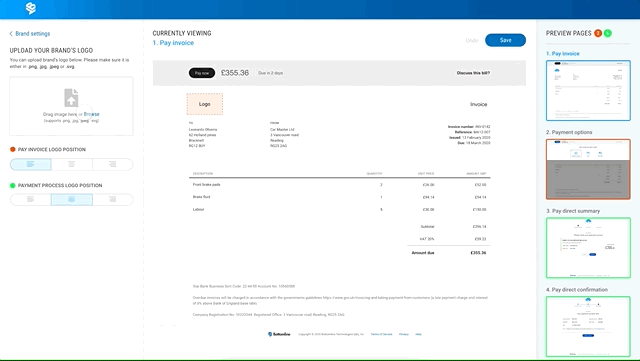Click the Undo button
The image size is (640, 361).
(472, 40)
